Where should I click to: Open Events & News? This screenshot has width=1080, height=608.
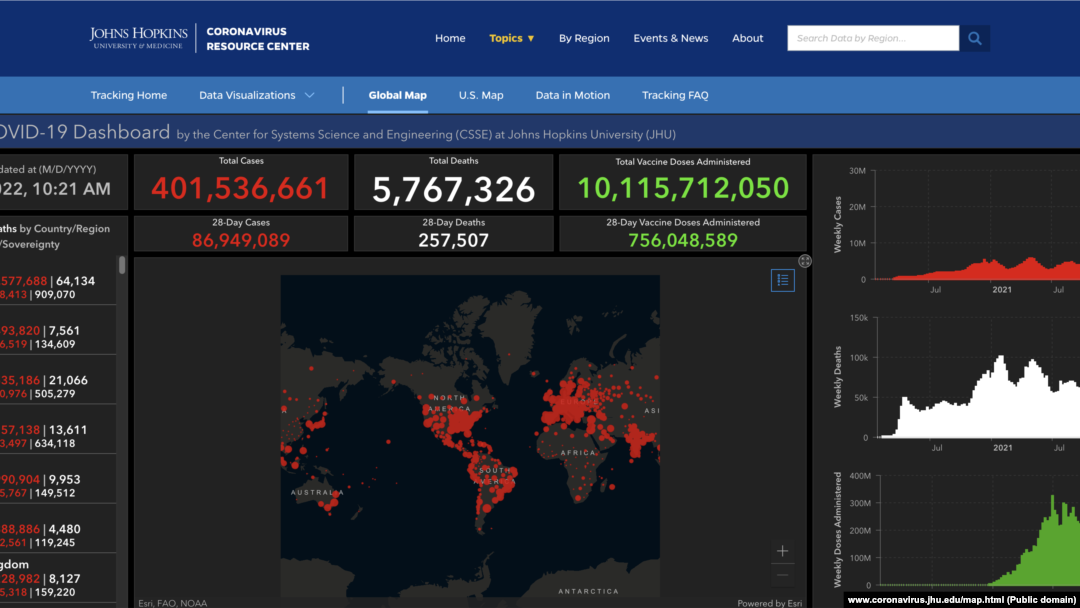click(671, 38)
